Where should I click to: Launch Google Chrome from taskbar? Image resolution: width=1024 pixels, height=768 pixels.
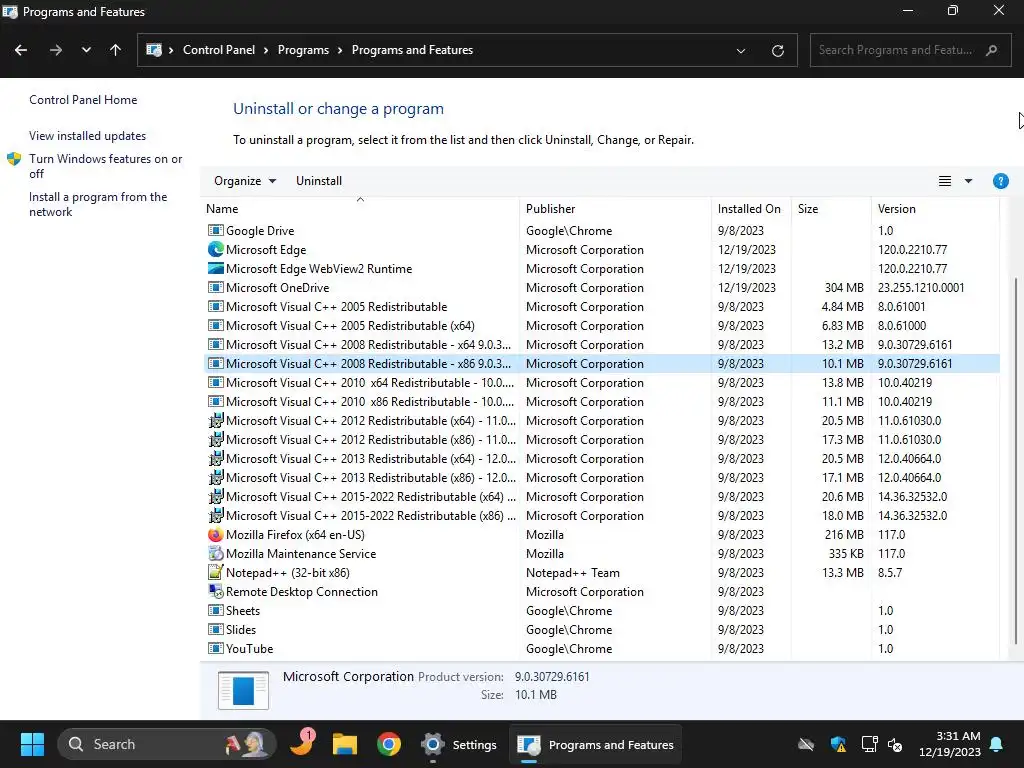(389, 744)
